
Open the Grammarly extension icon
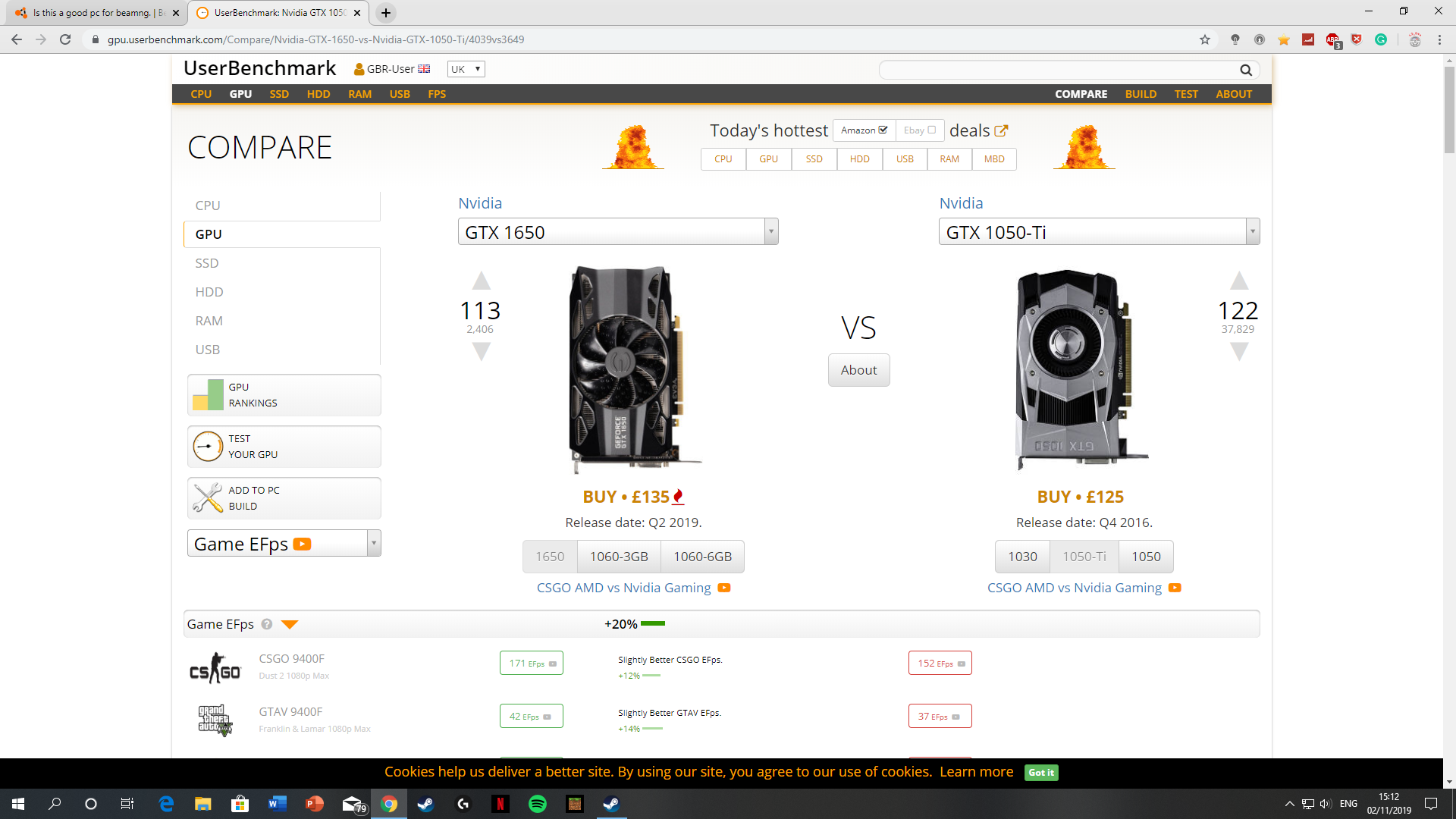[1381, 39]
